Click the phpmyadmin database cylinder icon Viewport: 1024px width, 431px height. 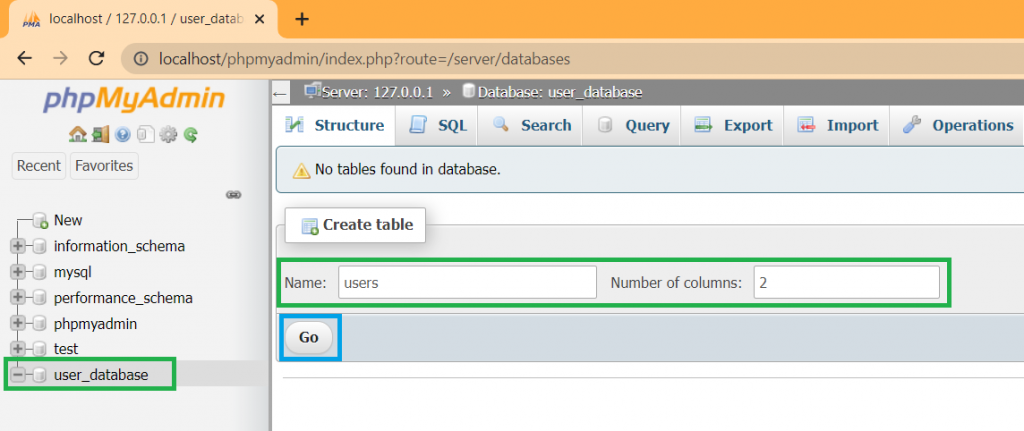click(x=39, y=323)
